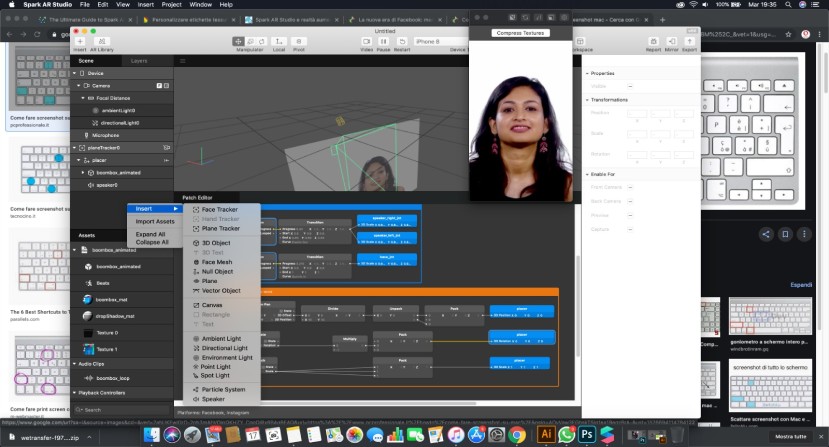Click the Mostra tutte downloads button
This screenshot has width=829, height=447.
(x=790, y=436)
